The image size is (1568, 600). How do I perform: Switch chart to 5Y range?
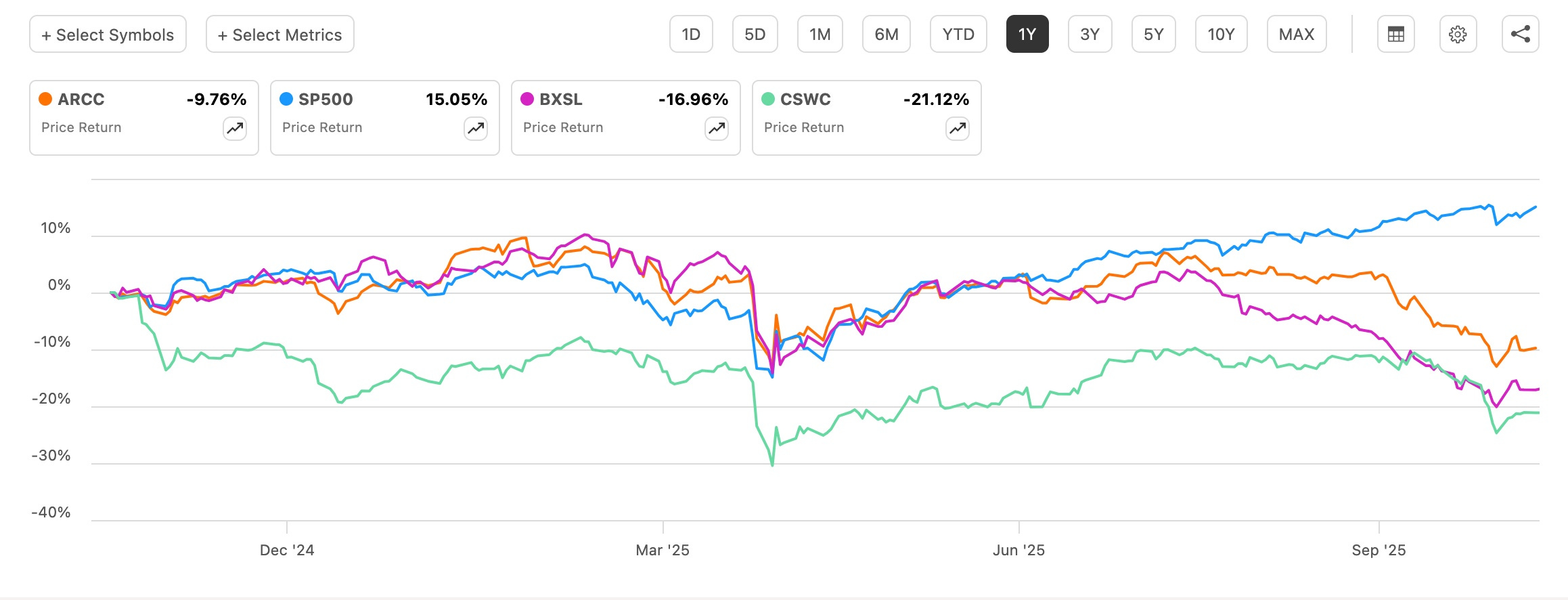1154,34
